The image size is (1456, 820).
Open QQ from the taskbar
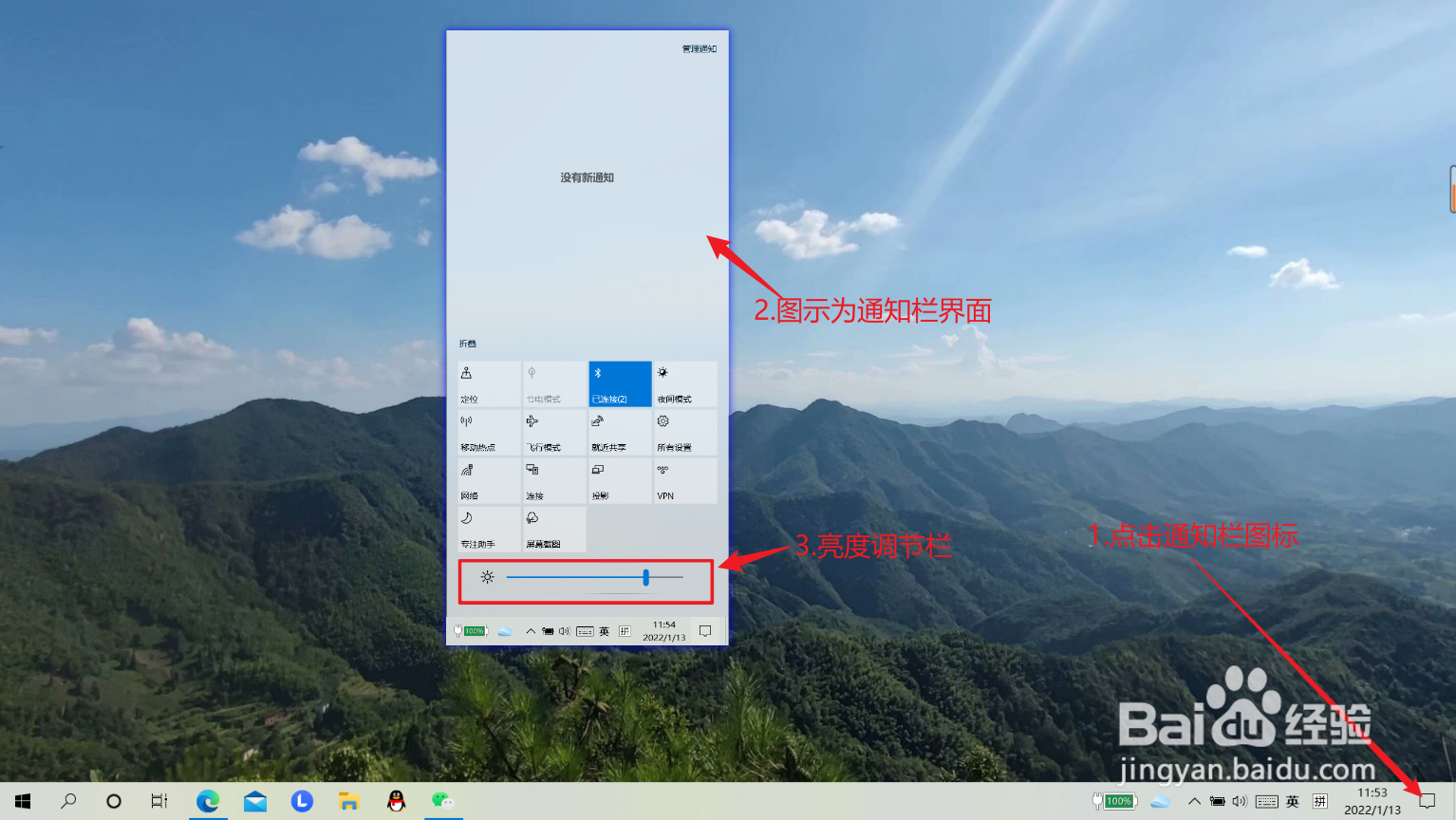pos(396,801)
